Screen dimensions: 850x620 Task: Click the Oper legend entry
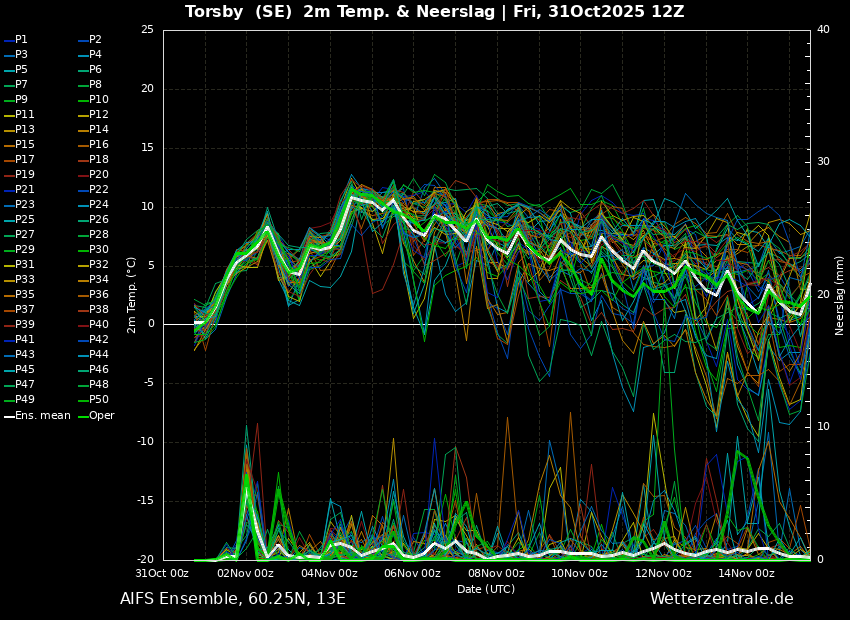pos(96,416)
